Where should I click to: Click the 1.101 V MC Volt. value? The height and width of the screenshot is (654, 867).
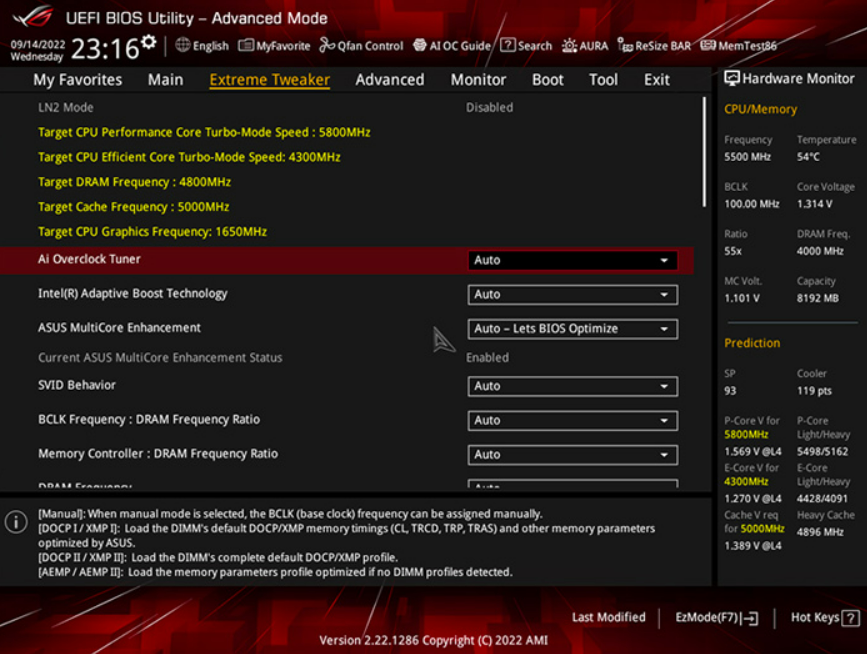(741, 298)
